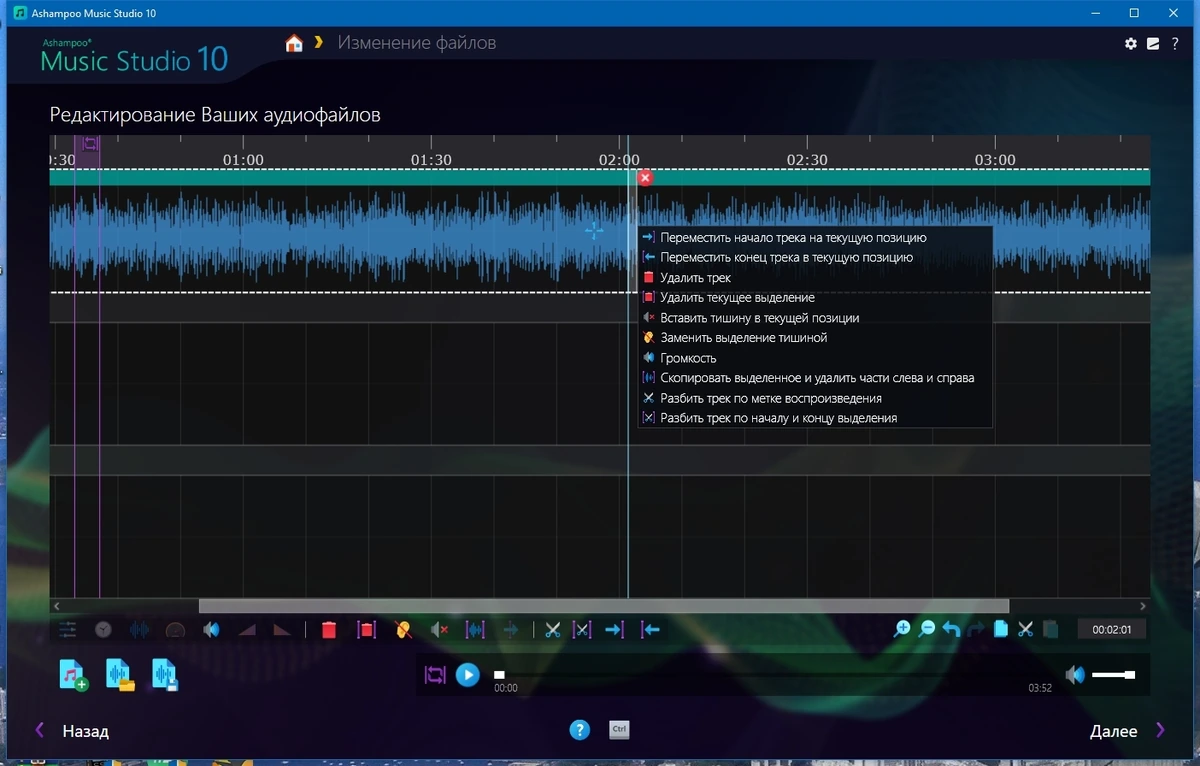Click scrollbar left arrow under tracks
The width and height of the screenshot is (1200, 766).
(x=57, y=606)
